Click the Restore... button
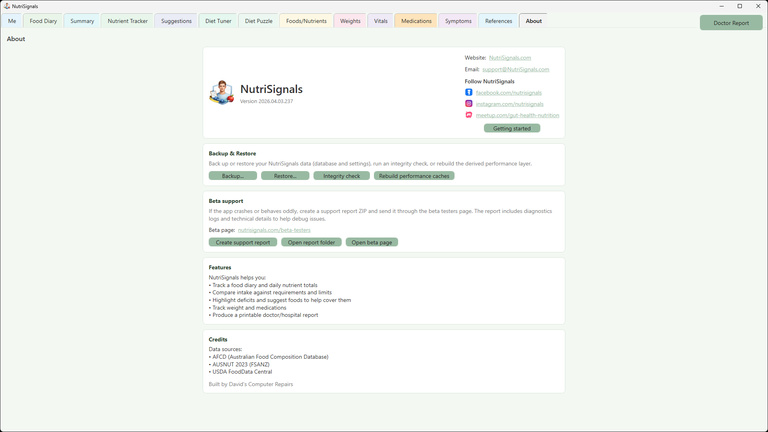The height and width of the screenshot is (432, 768). coord(285,176)
